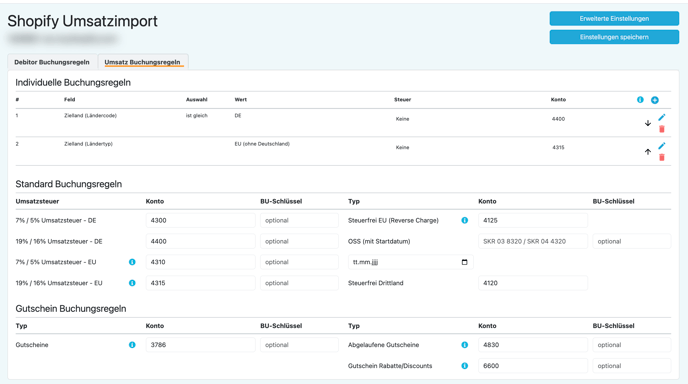This screenshot has width=688, height=384.
Task: Open Erweiterte Einstellungen
Action: coord(614,19)
